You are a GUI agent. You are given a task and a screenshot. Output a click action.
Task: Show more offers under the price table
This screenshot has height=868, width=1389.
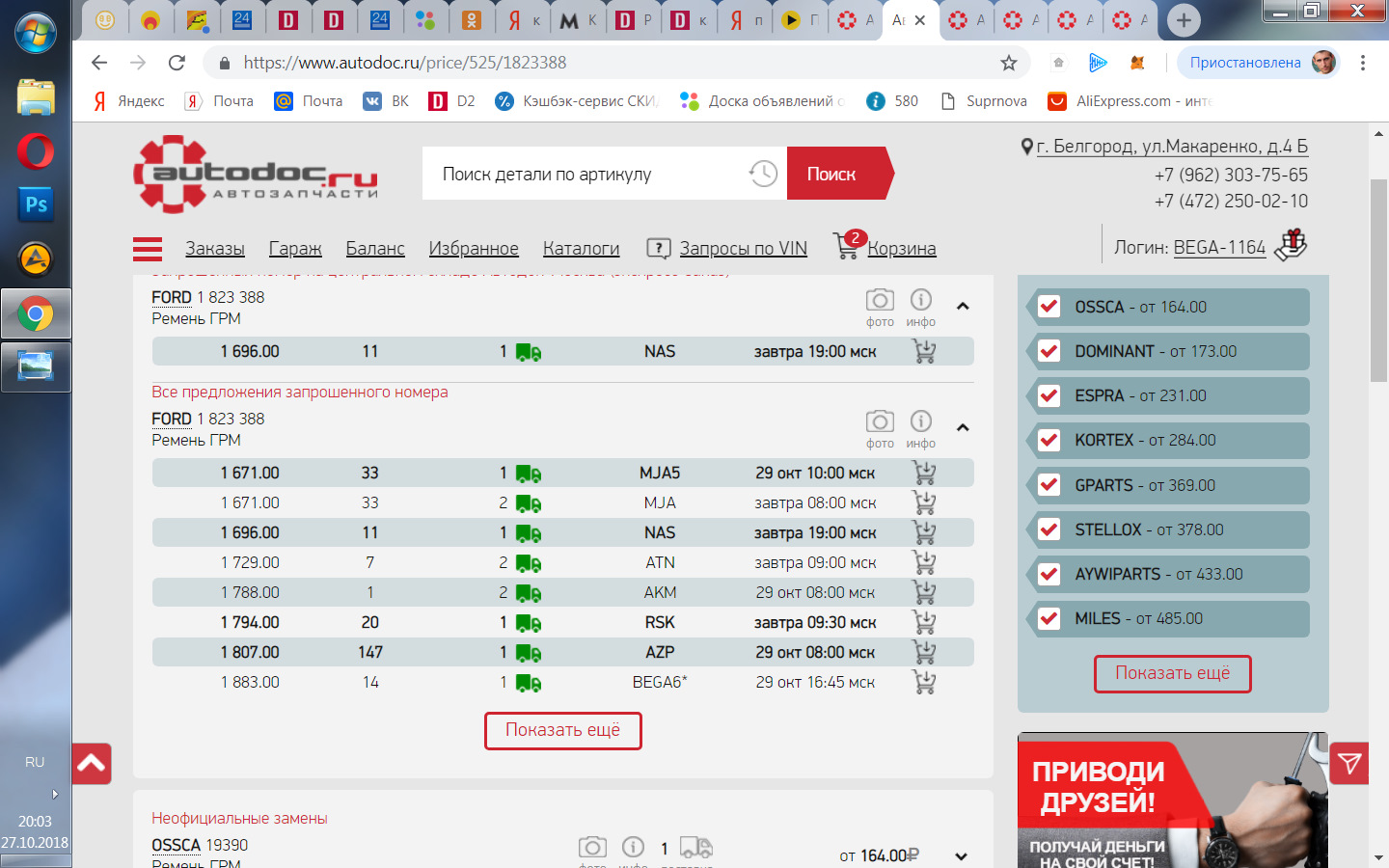563,730
